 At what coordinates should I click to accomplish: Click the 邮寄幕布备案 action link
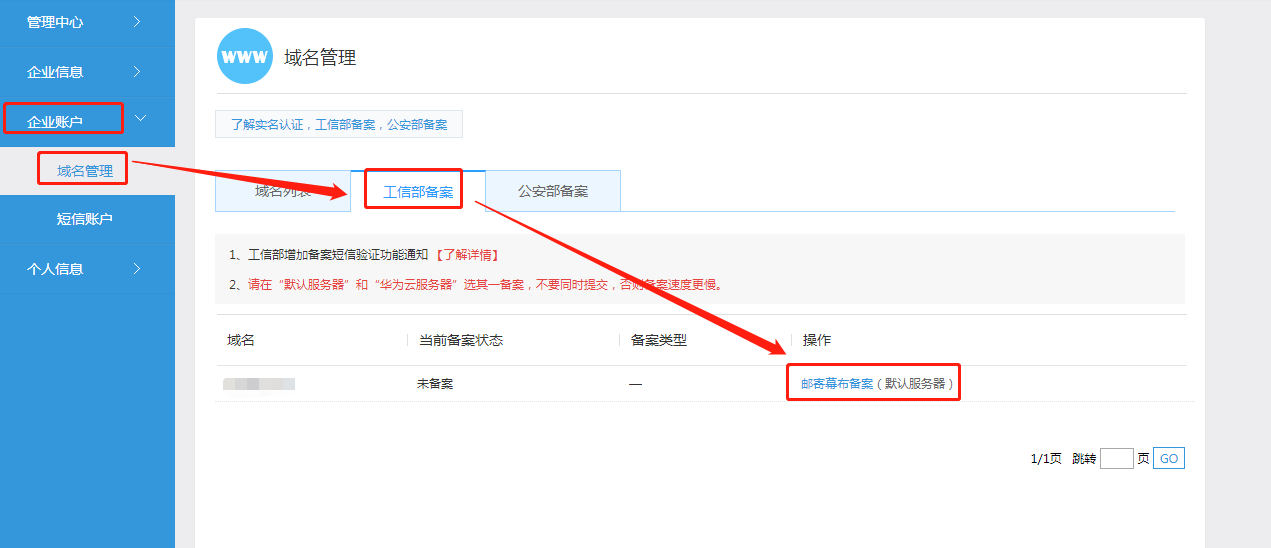(x=837, y=383)
